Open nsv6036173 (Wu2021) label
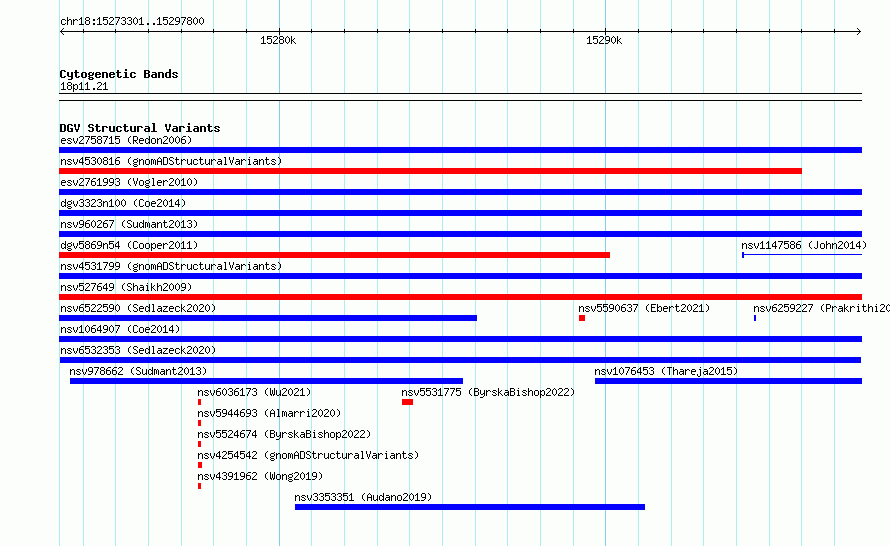This screenshot has height=546, width=890. 254,392
